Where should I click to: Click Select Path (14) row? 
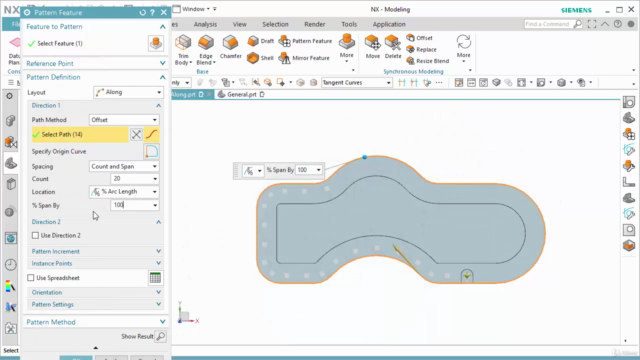click(x=80, y=134)
